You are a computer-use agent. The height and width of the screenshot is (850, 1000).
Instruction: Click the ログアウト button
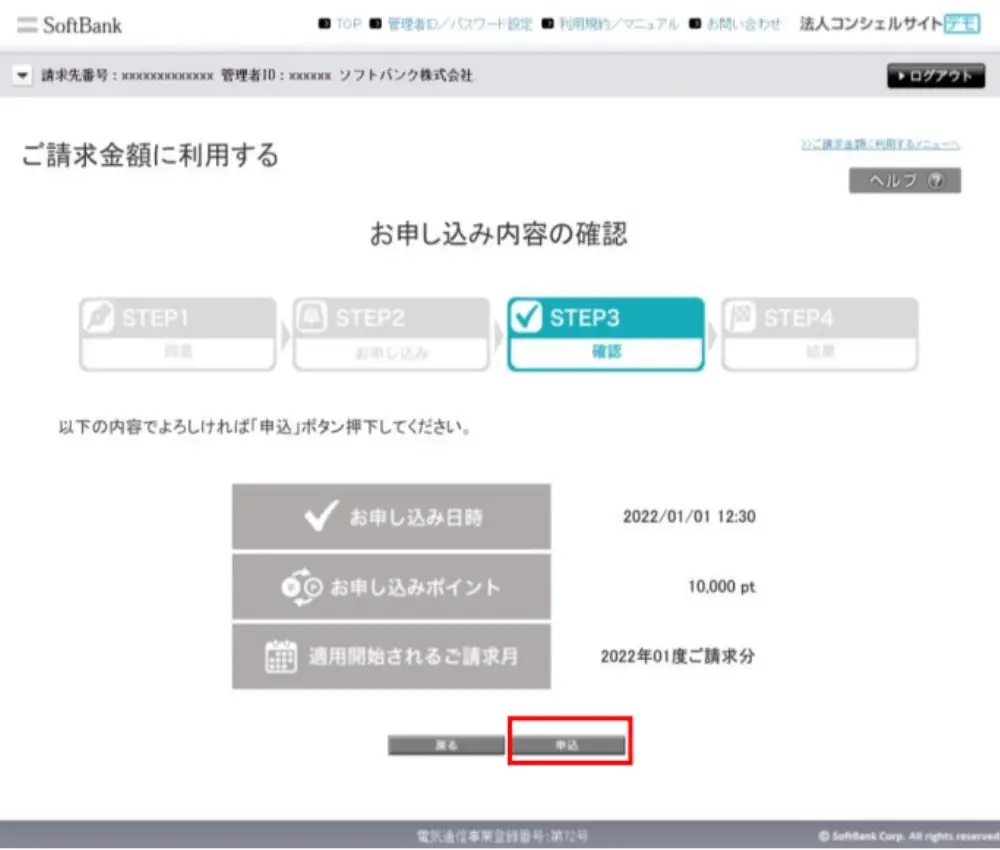936,76
